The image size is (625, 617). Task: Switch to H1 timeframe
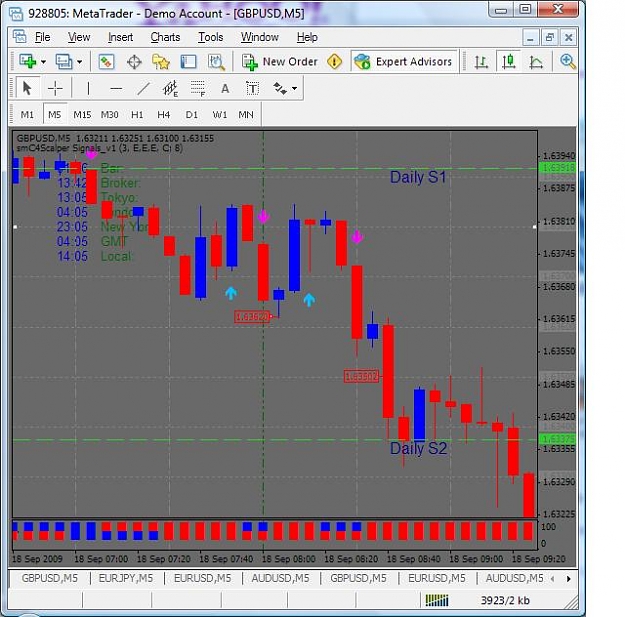(x=137, y=115)
